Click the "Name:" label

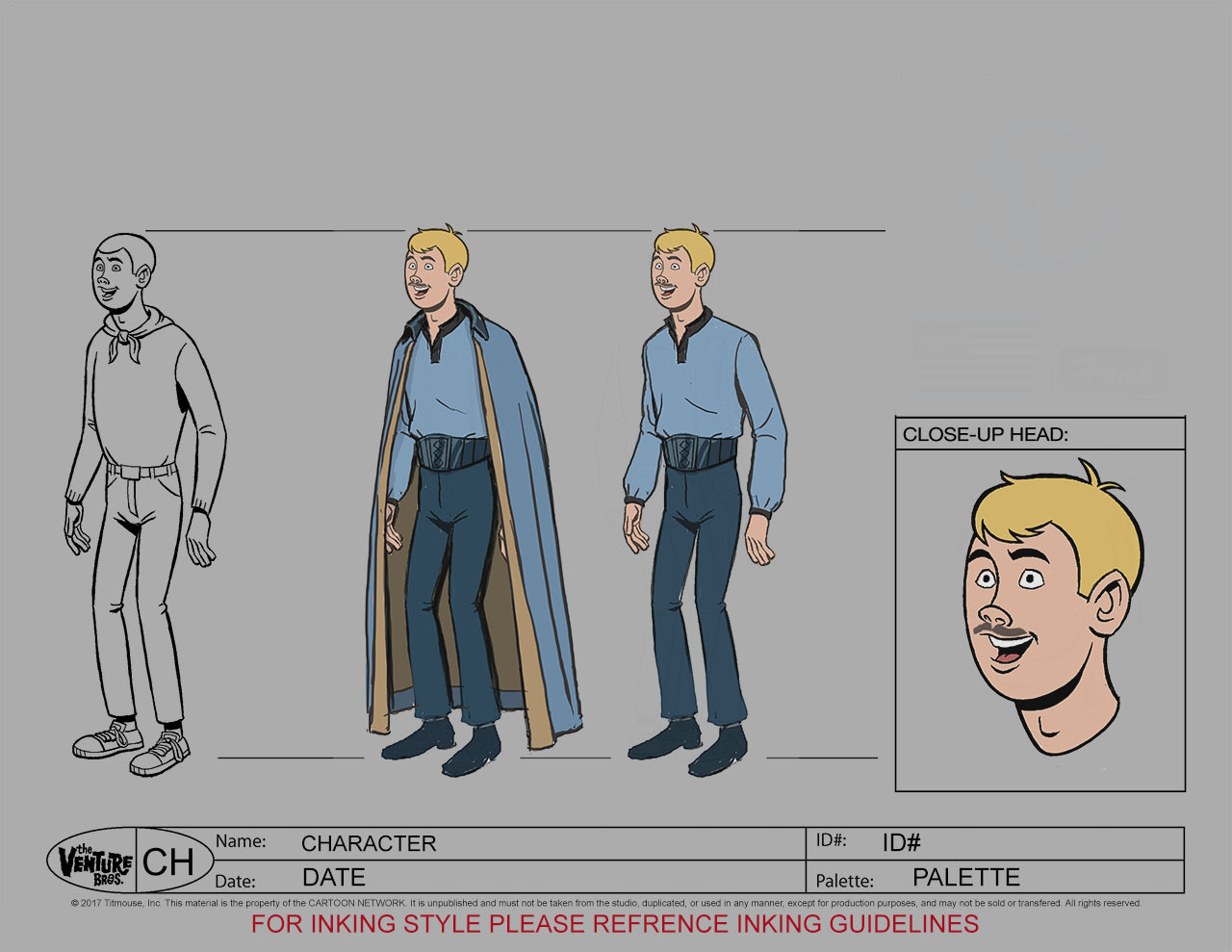[x=241, y=841]
